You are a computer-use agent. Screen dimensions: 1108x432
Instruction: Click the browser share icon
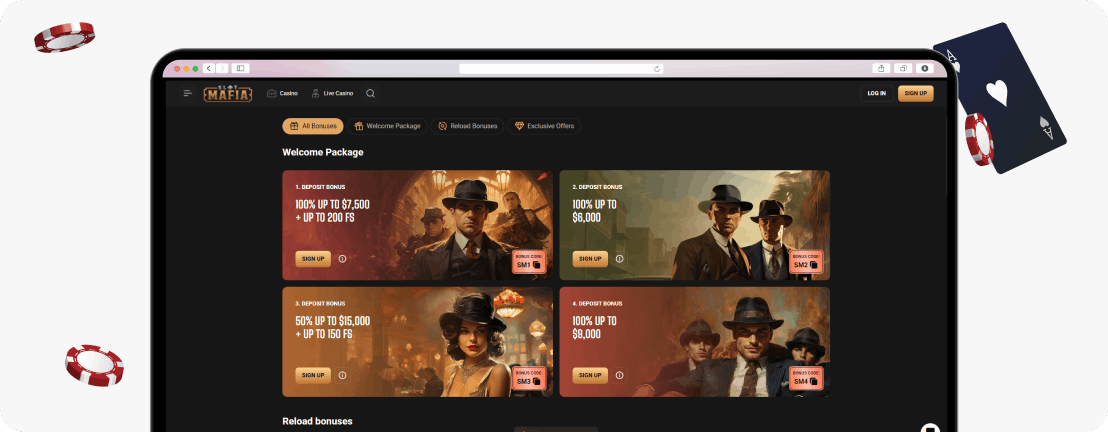coord(881,69)
